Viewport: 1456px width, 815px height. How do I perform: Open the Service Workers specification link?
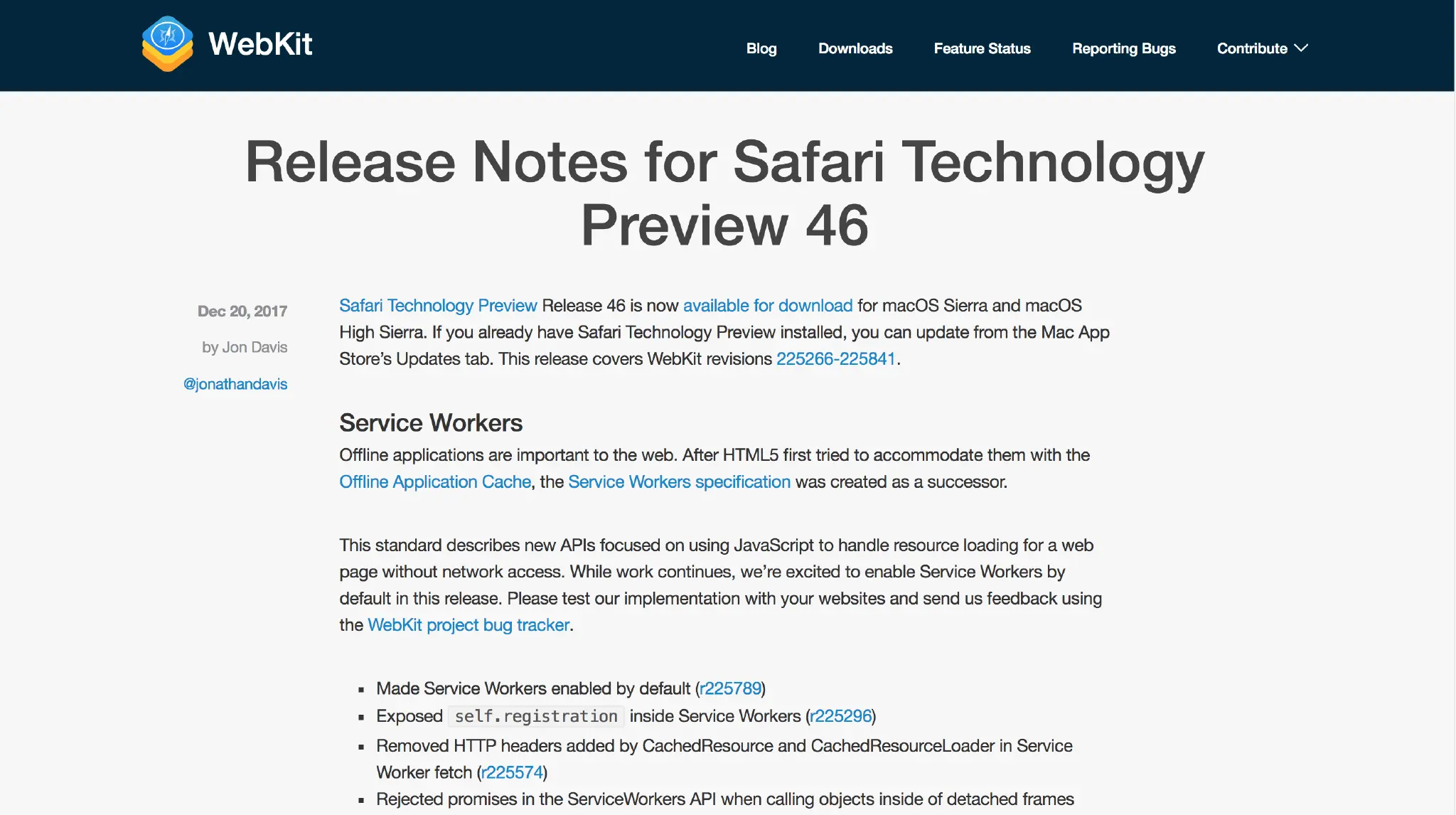[679, 482]
